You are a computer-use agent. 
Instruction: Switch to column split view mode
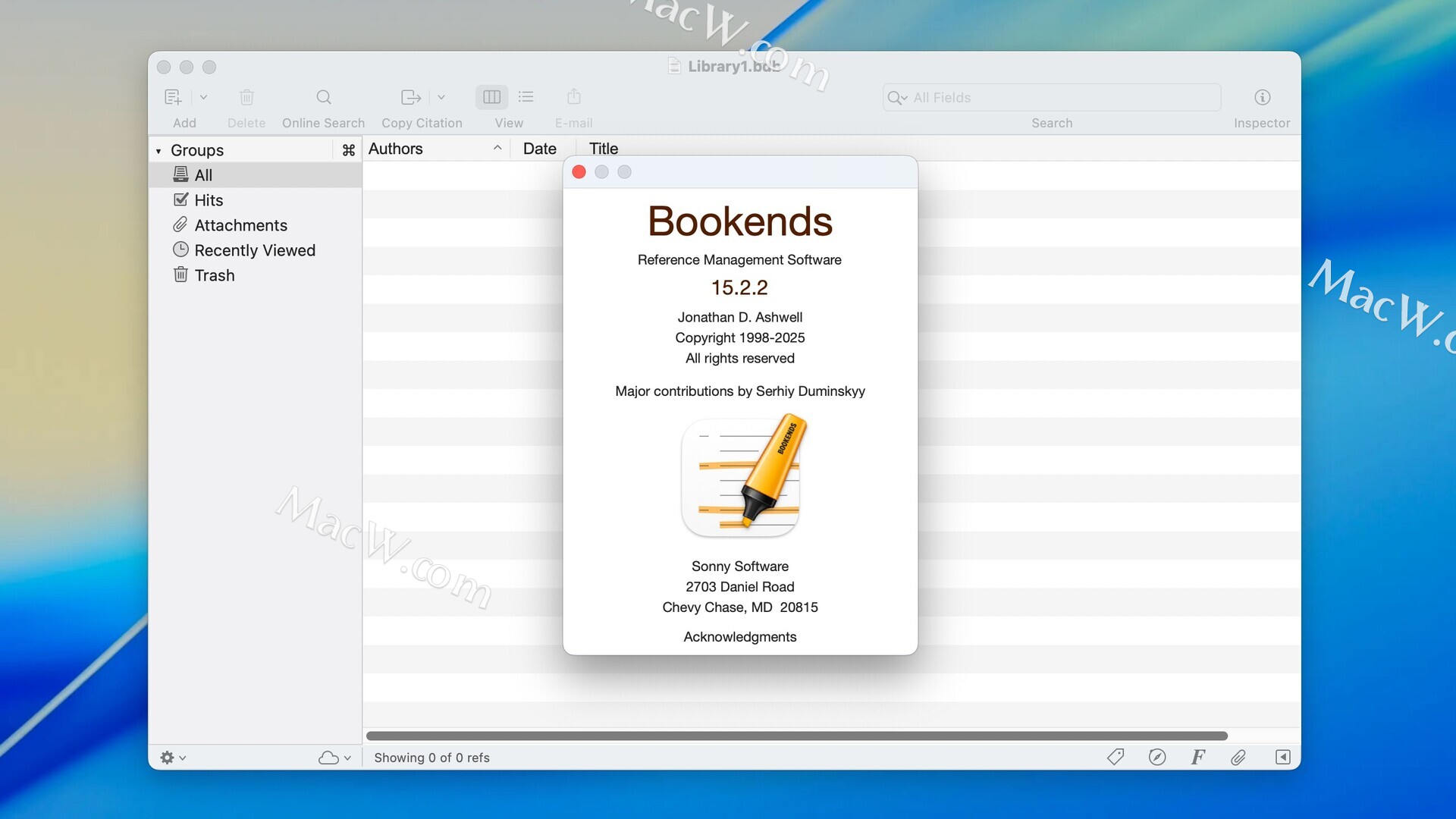(491, 97)
